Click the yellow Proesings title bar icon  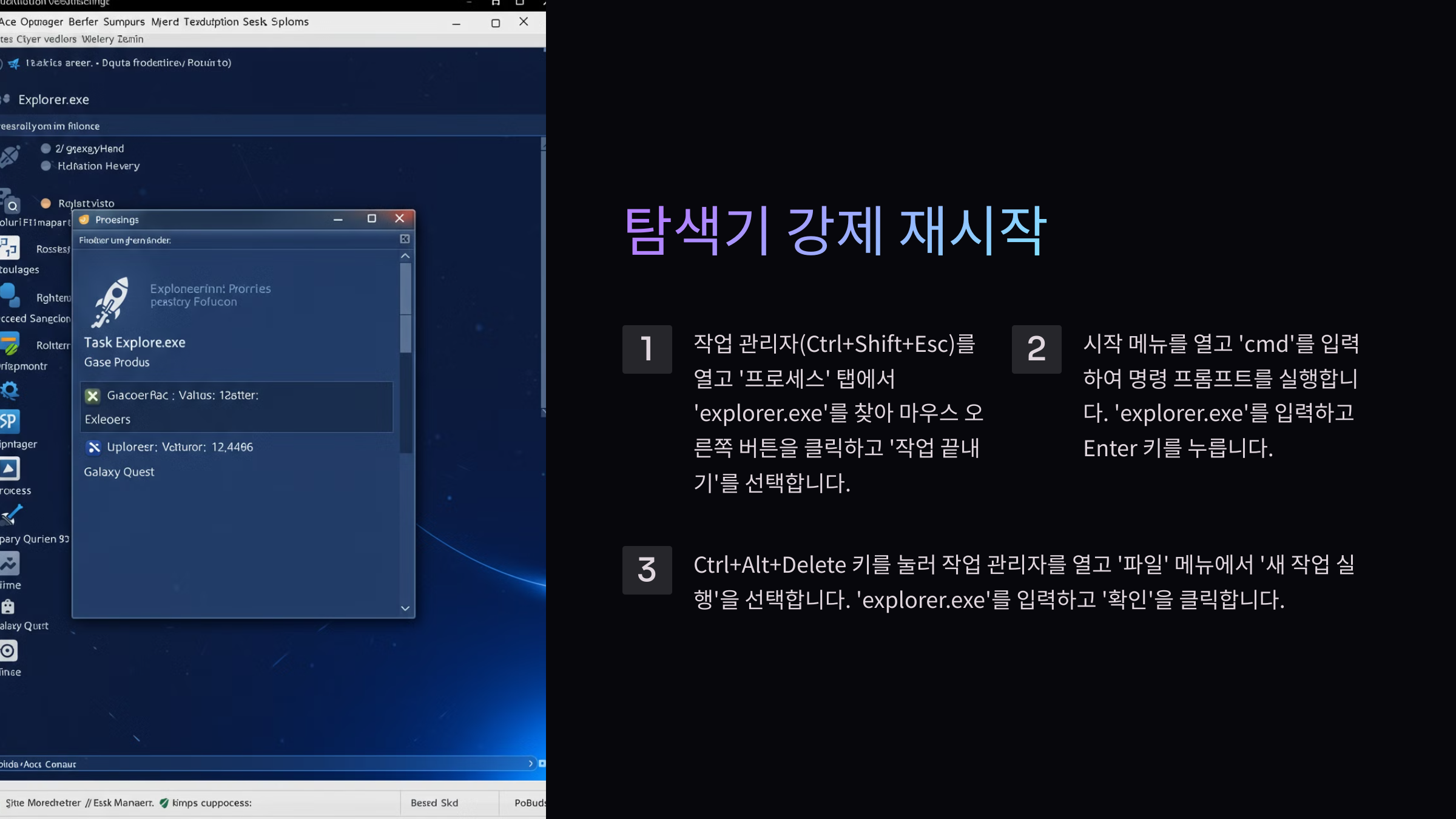(84, 220)
